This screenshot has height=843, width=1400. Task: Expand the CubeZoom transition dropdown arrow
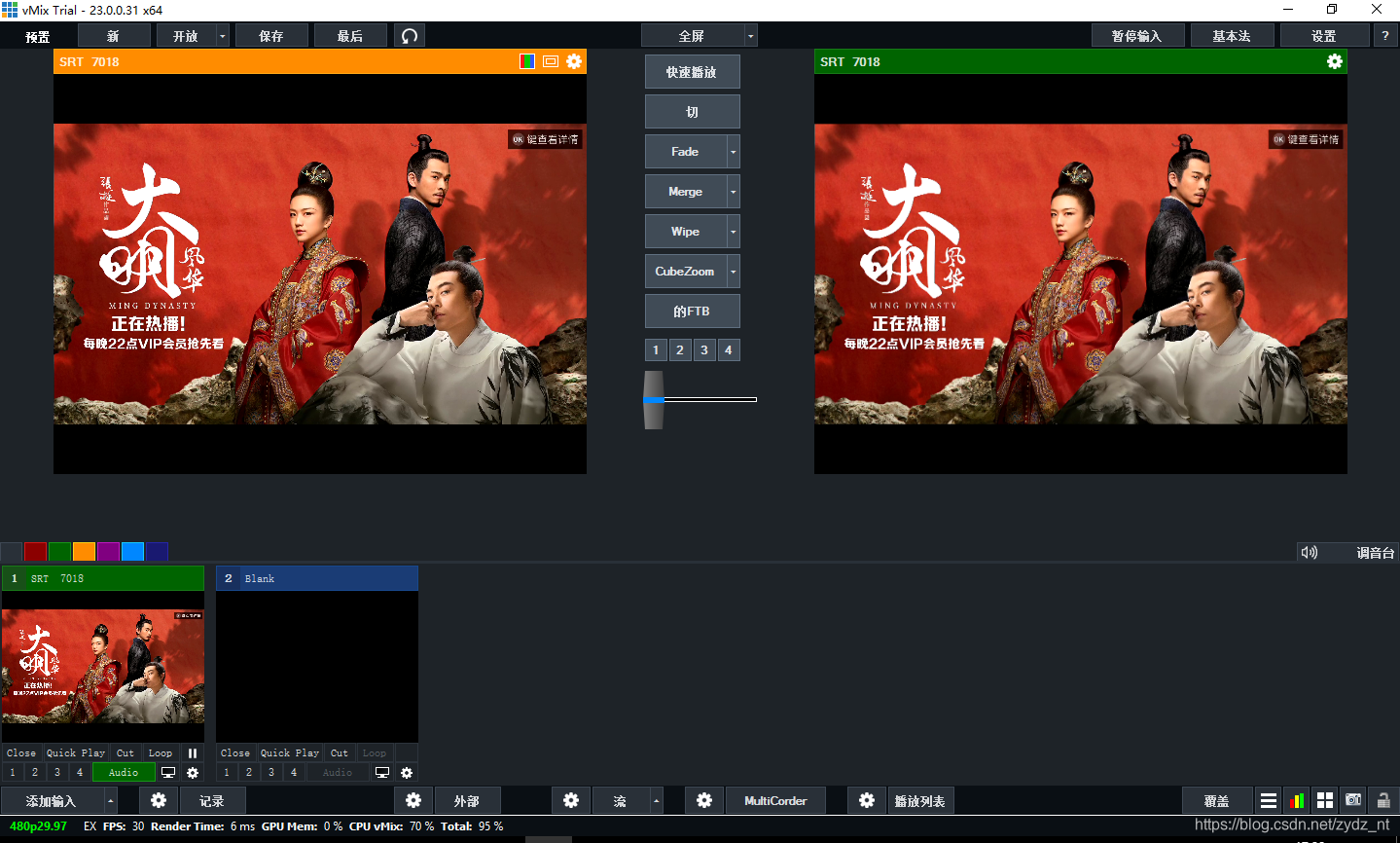(734, 272)
